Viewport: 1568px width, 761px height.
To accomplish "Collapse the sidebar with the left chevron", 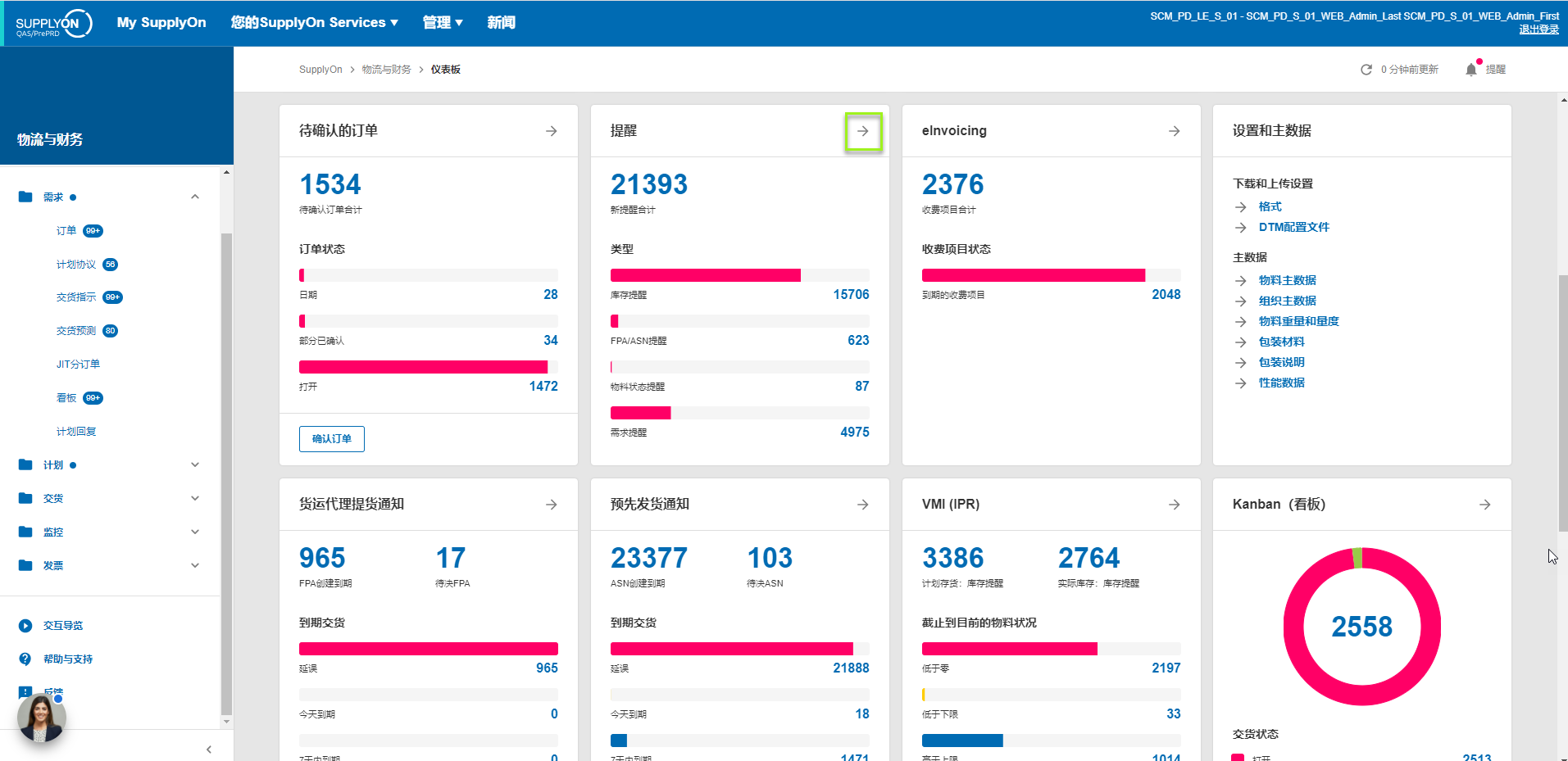I will click(209, 749).
